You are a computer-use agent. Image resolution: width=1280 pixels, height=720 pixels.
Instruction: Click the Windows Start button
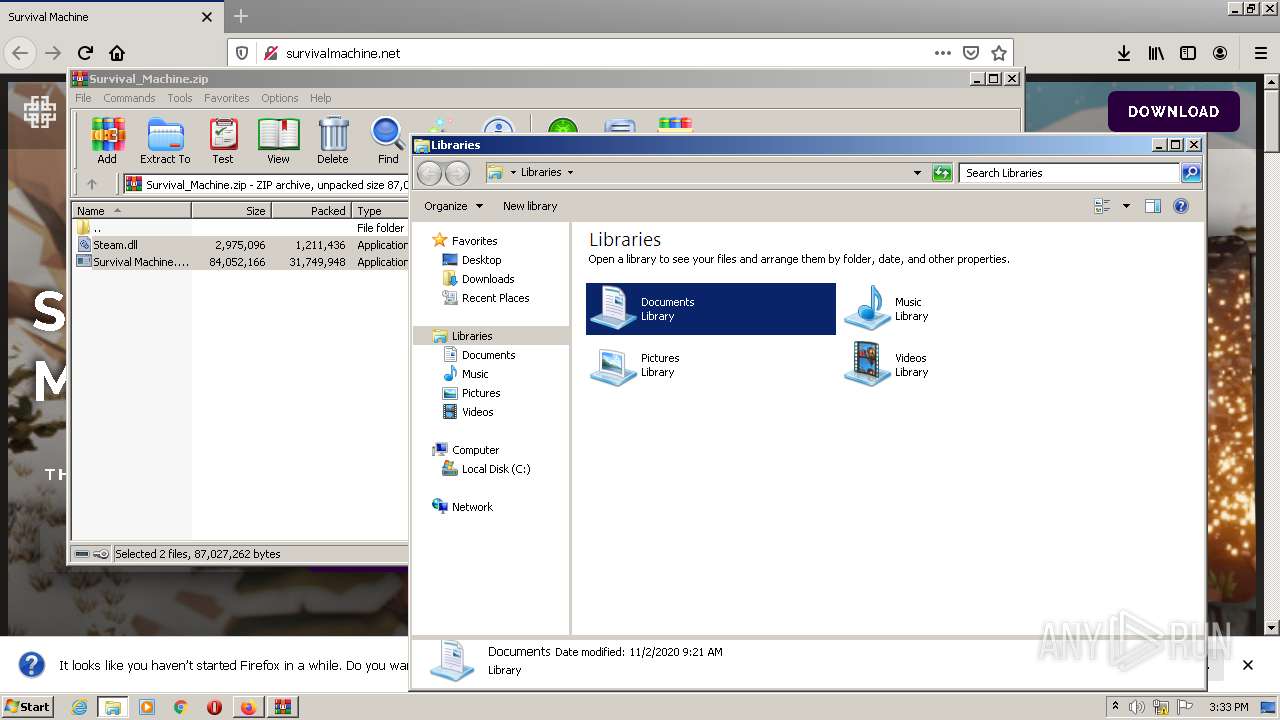click(27, 706)
